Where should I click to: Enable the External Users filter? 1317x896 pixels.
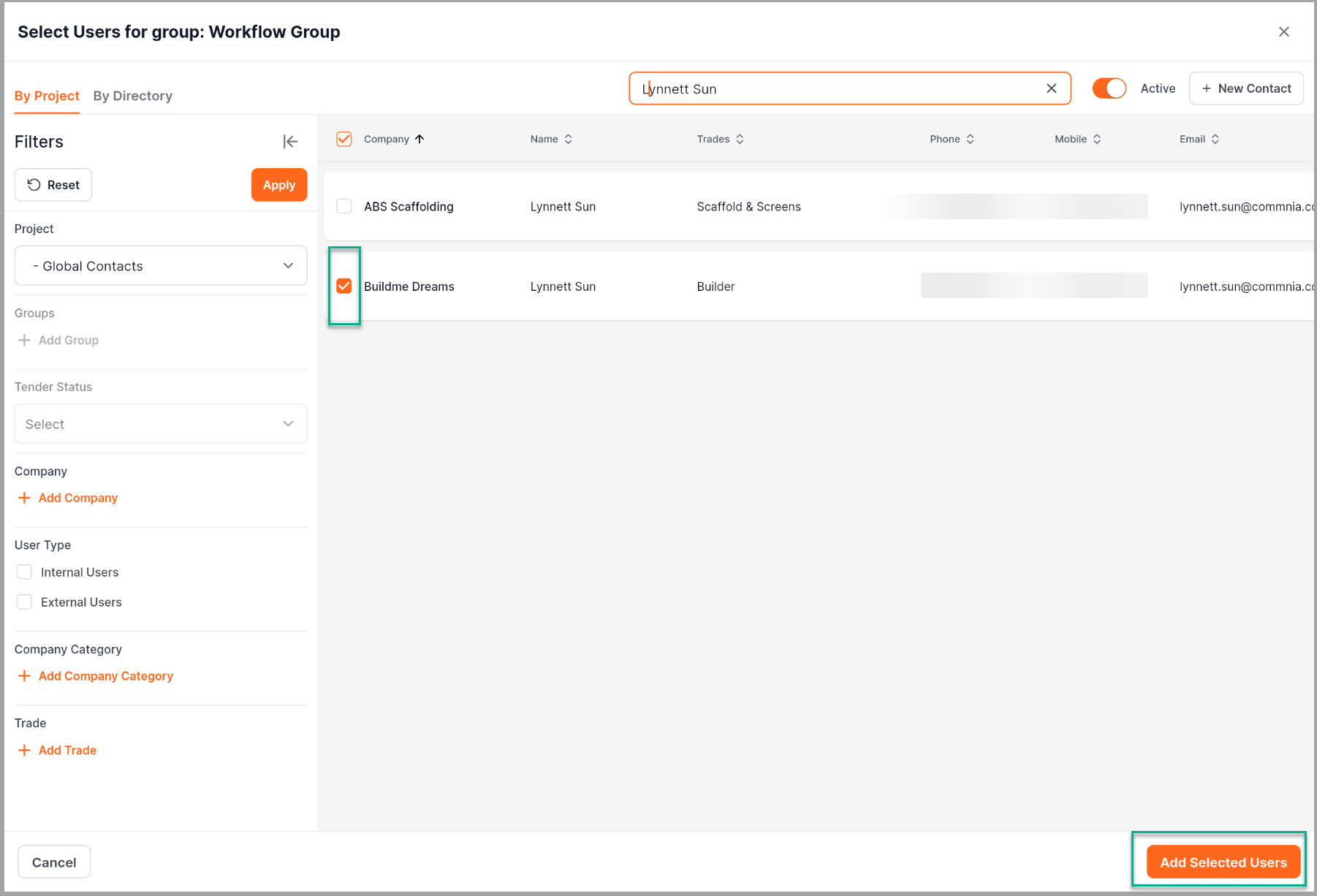tap(24, 602)
